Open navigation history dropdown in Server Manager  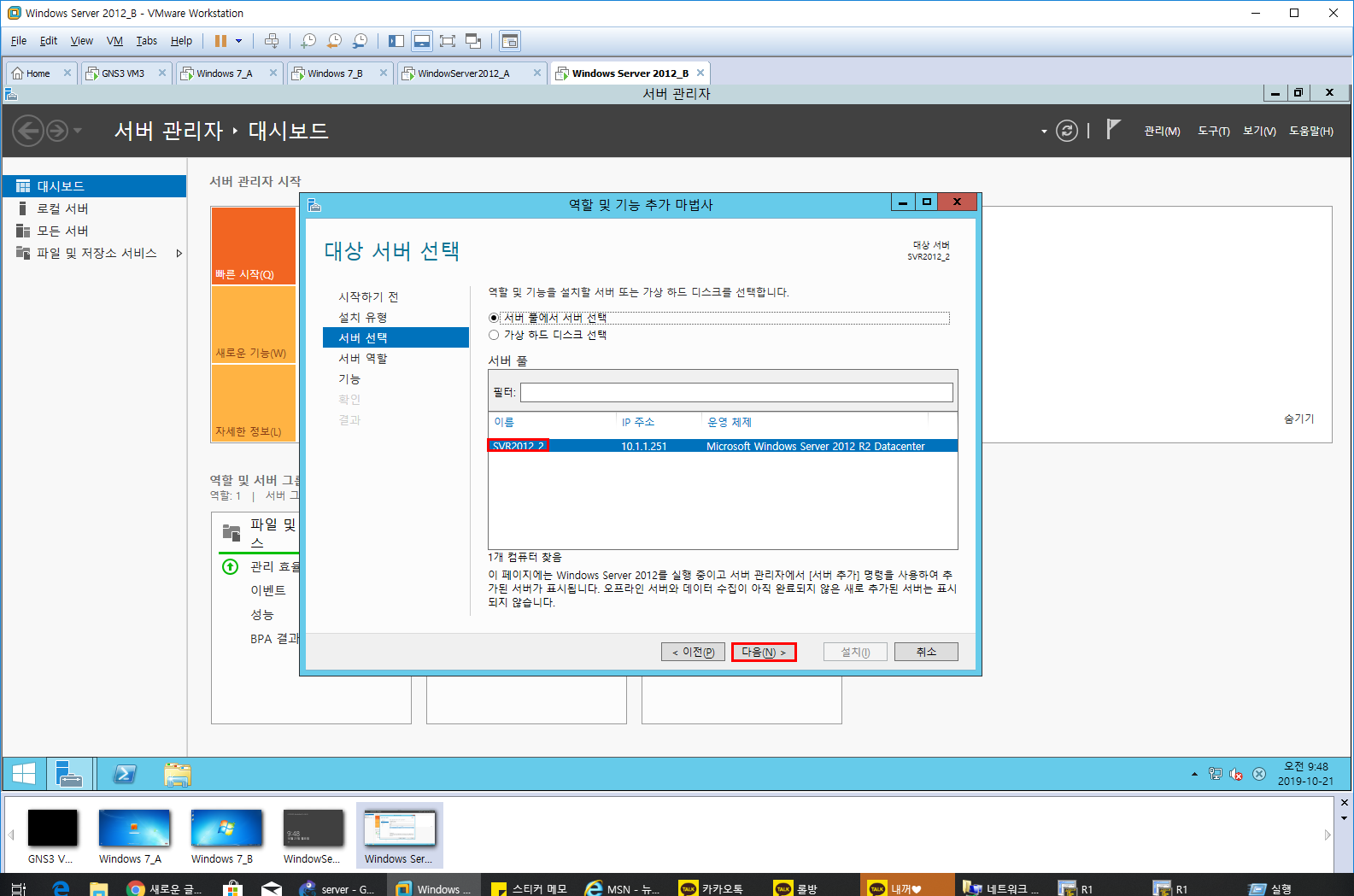click(x=78, y=131)
